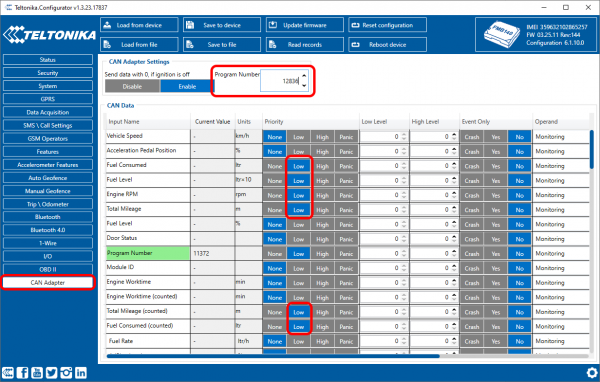Open Teltonika Twitter icon
The height and width of the screenshot is (382, 600).
click(51, 373)
